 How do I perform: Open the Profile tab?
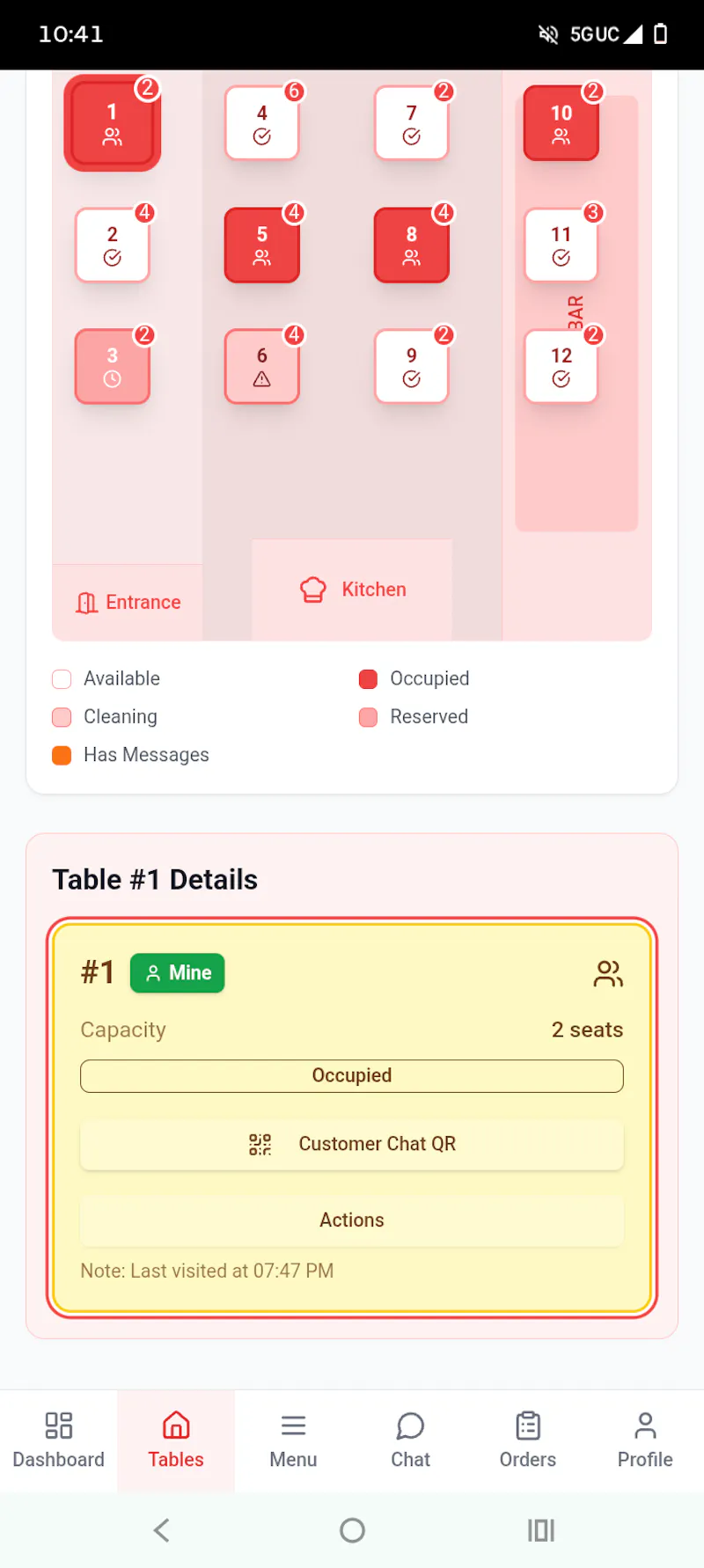coord(645,1441)
